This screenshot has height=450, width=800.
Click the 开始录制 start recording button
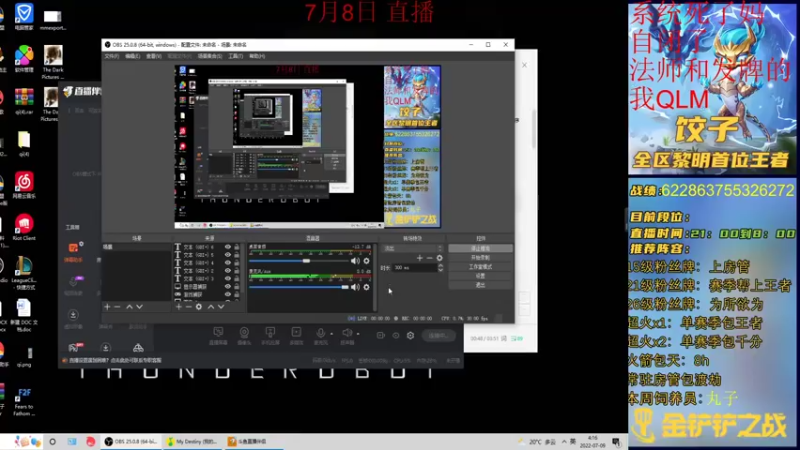(x=480, y=258)
